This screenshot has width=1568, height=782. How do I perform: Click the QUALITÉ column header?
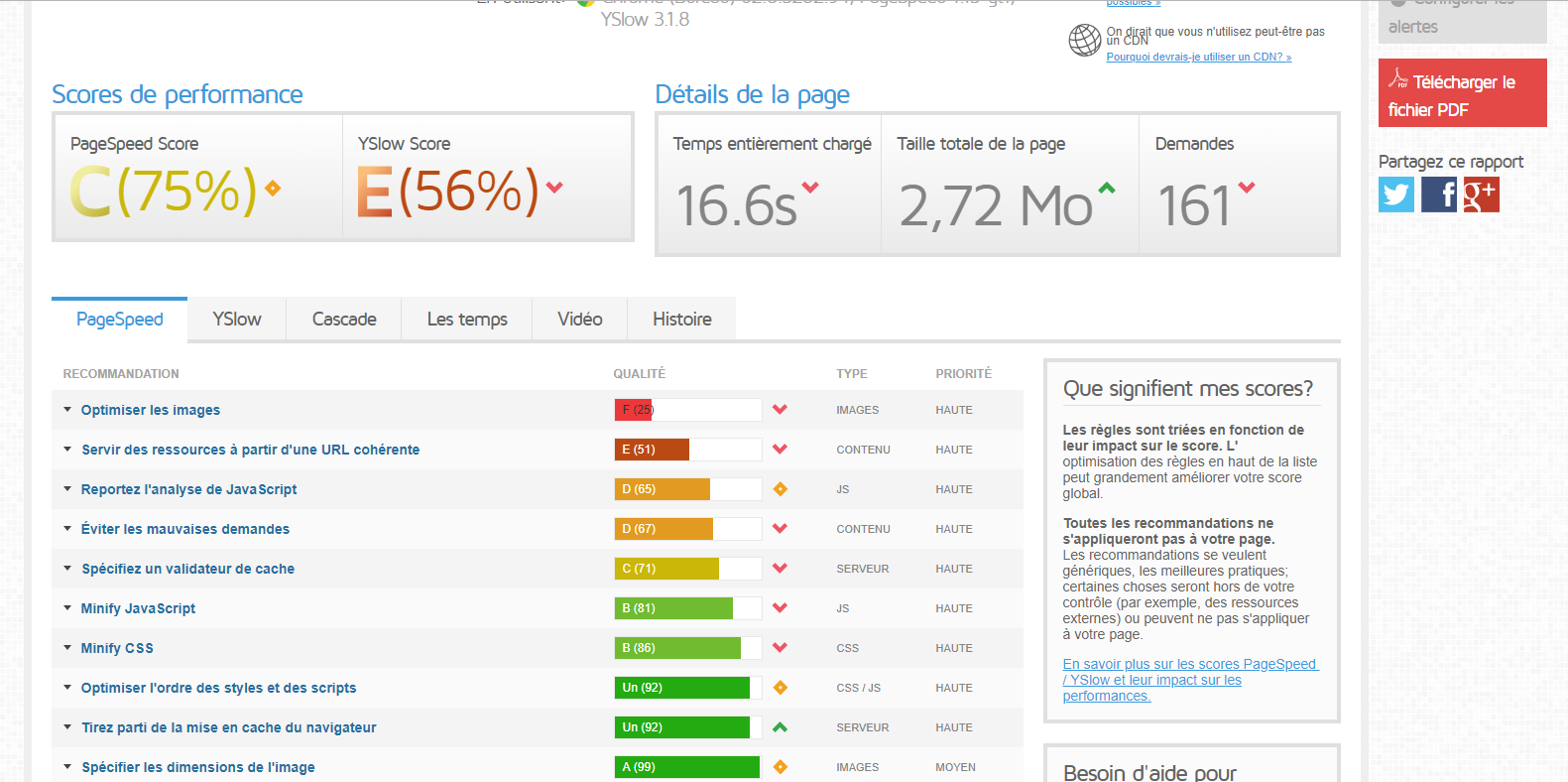[x=639, y=374]
